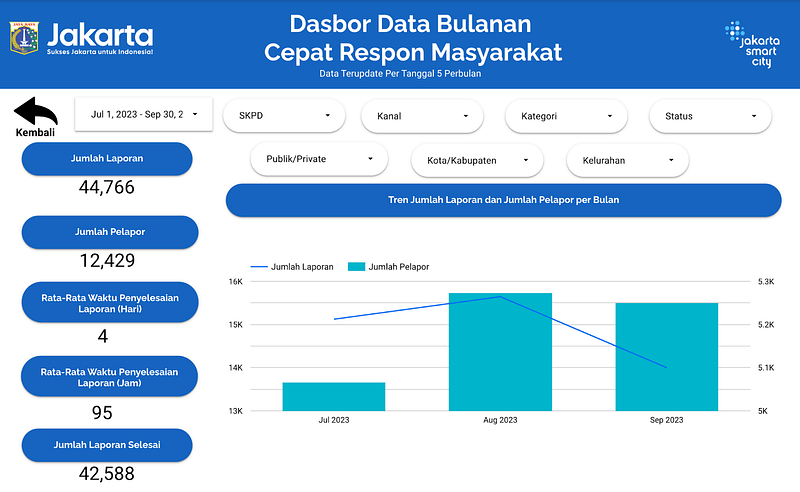Screen dimensions: 800x492
Task: Click the Tren Jumlah Laporan chart title banner
Action: 504,200
